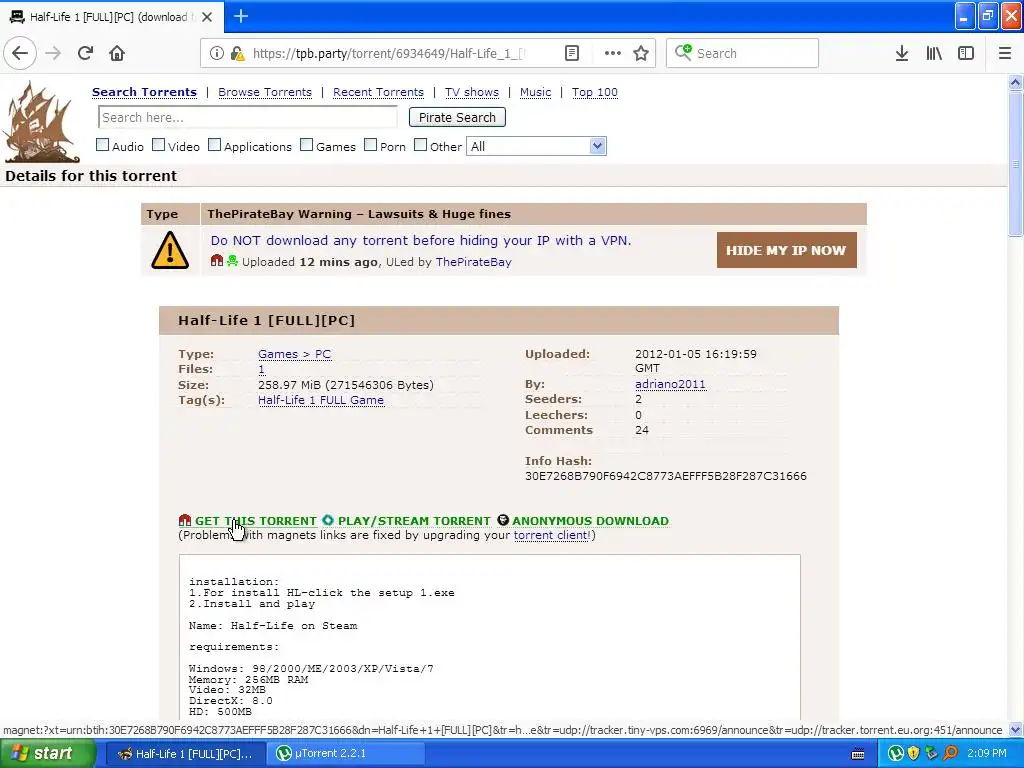Open the Library bookshelf icon
The image size is (1024, 768).
(934, 53)
